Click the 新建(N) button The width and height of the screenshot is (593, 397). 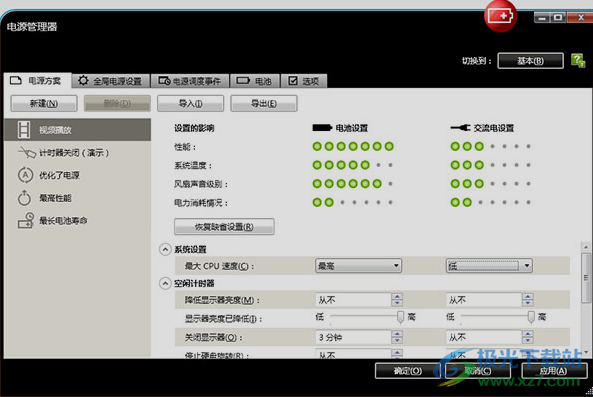point(44,104)
